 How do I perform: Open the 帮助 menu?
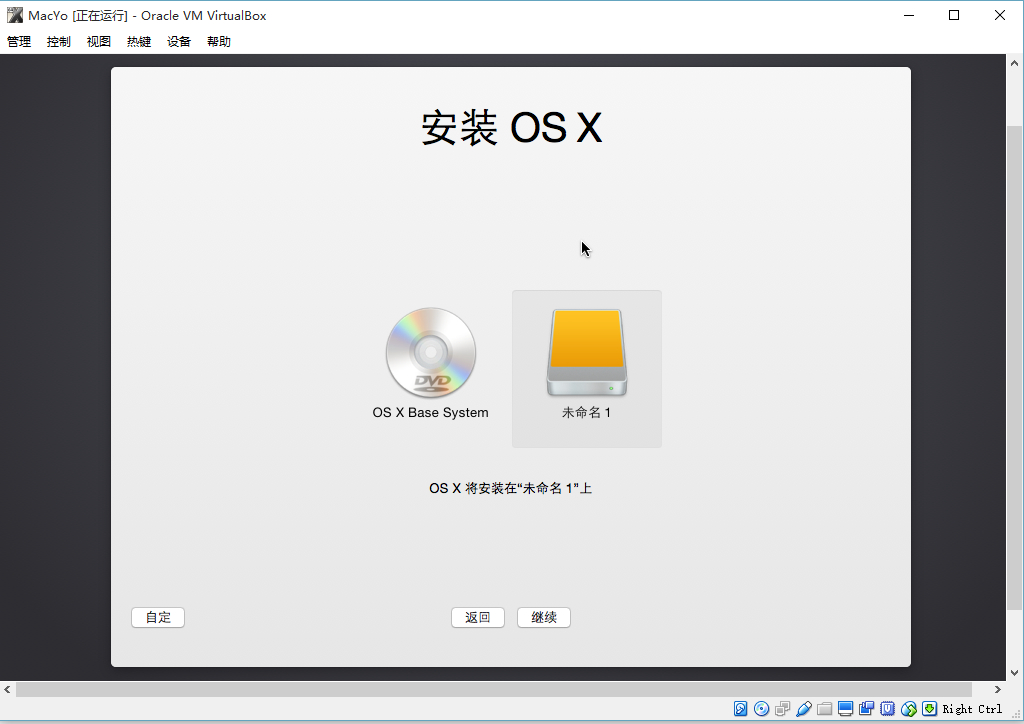pos(219,41)
